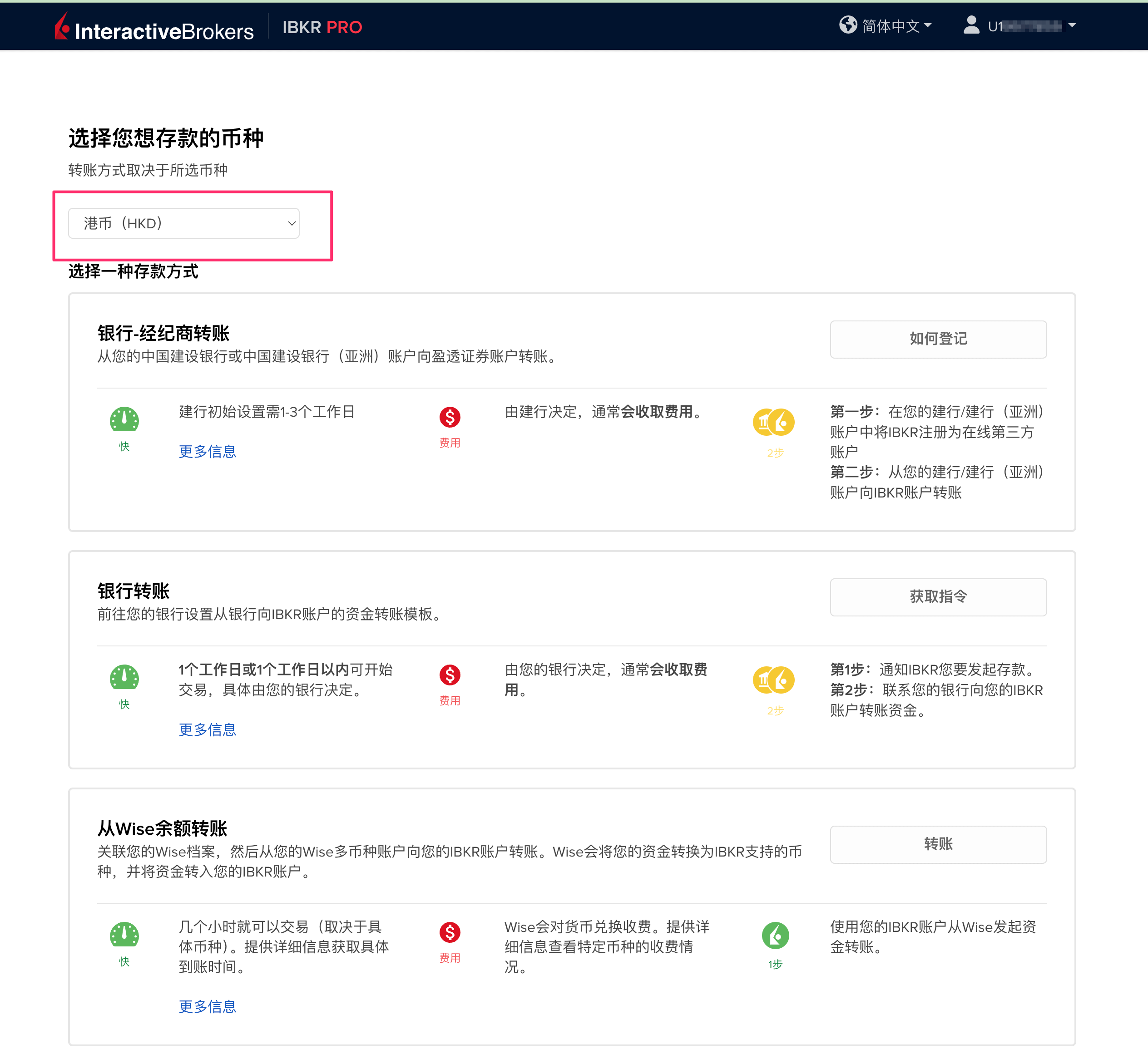The width and height of the screenshot is (1148, 1054).
Task: Click the red dollar 费用 icon for bank-broker transfer
Action: (450, 418)
